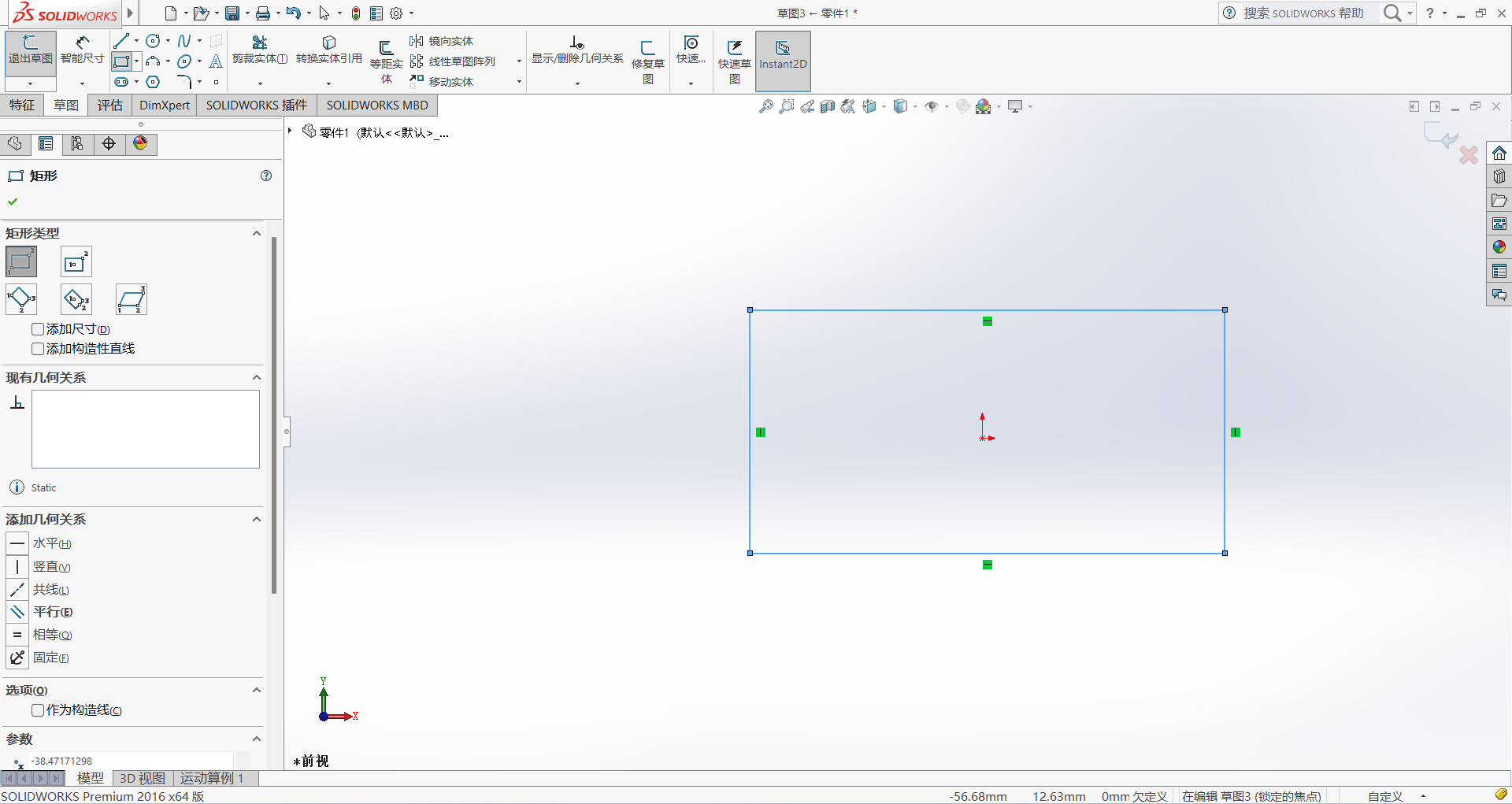Check the 作为构造线 (for construction) option
This screenshot has height=804, width=1512.
click(38, 710)
